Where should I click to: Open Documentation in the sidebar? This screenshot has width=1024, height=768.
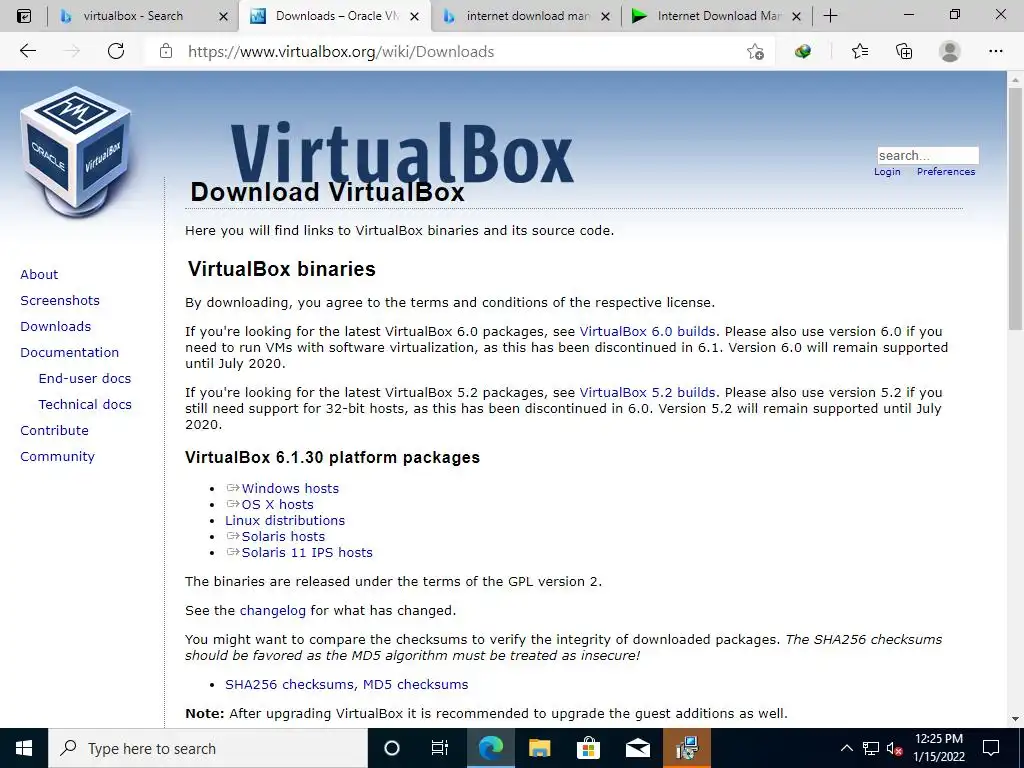coord(69,353)
